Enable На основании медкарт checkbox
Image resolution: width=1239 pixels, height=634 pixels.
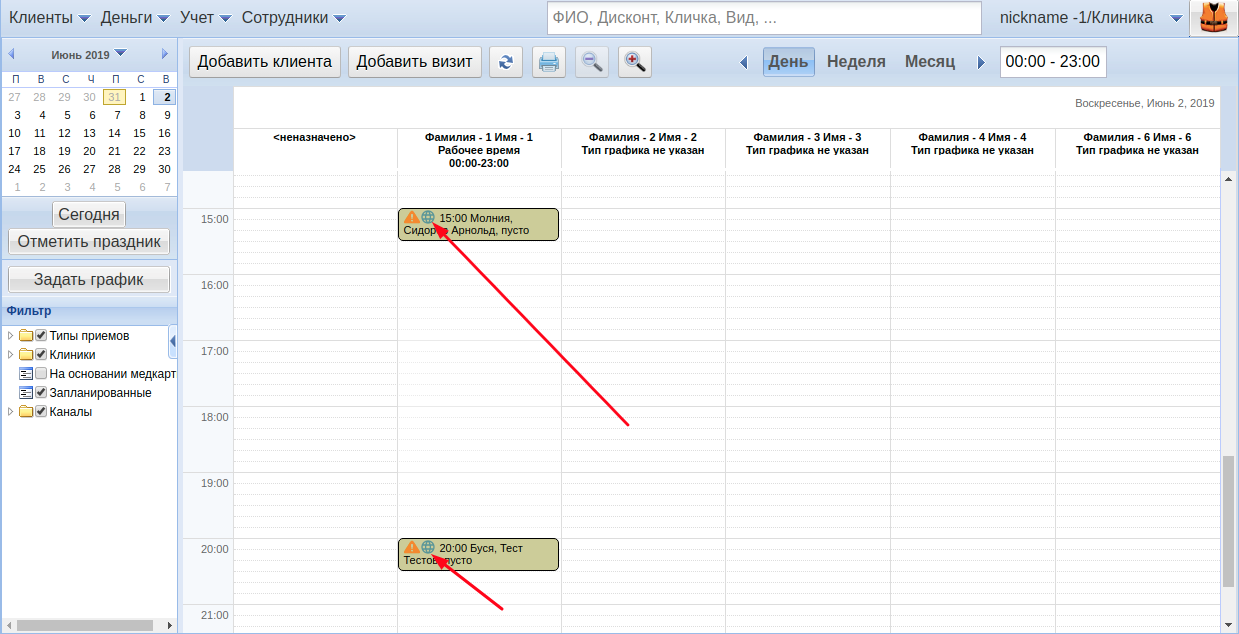pyautogui.click(x=41, y=374)
